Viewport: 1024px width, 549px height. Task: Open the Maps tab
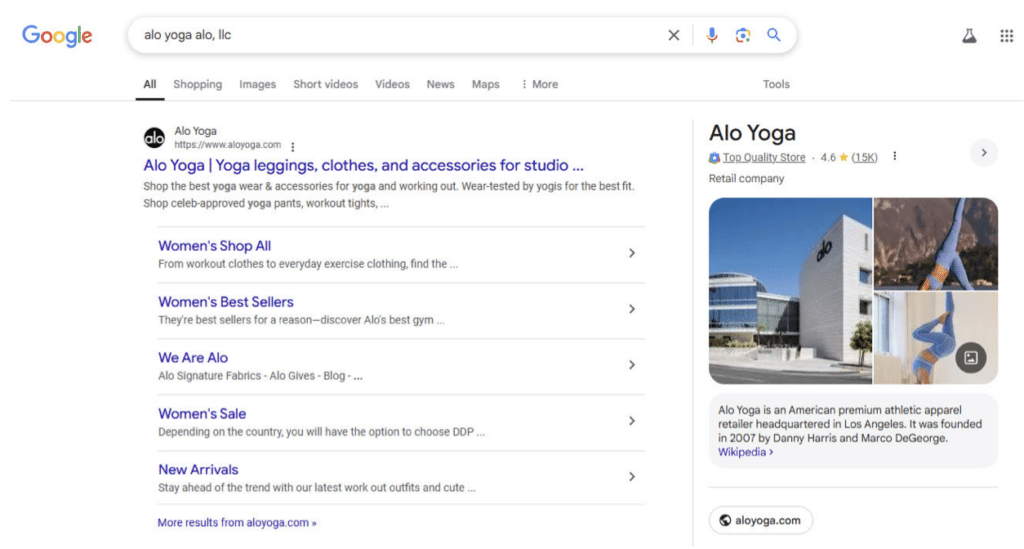tap(485, 84)
